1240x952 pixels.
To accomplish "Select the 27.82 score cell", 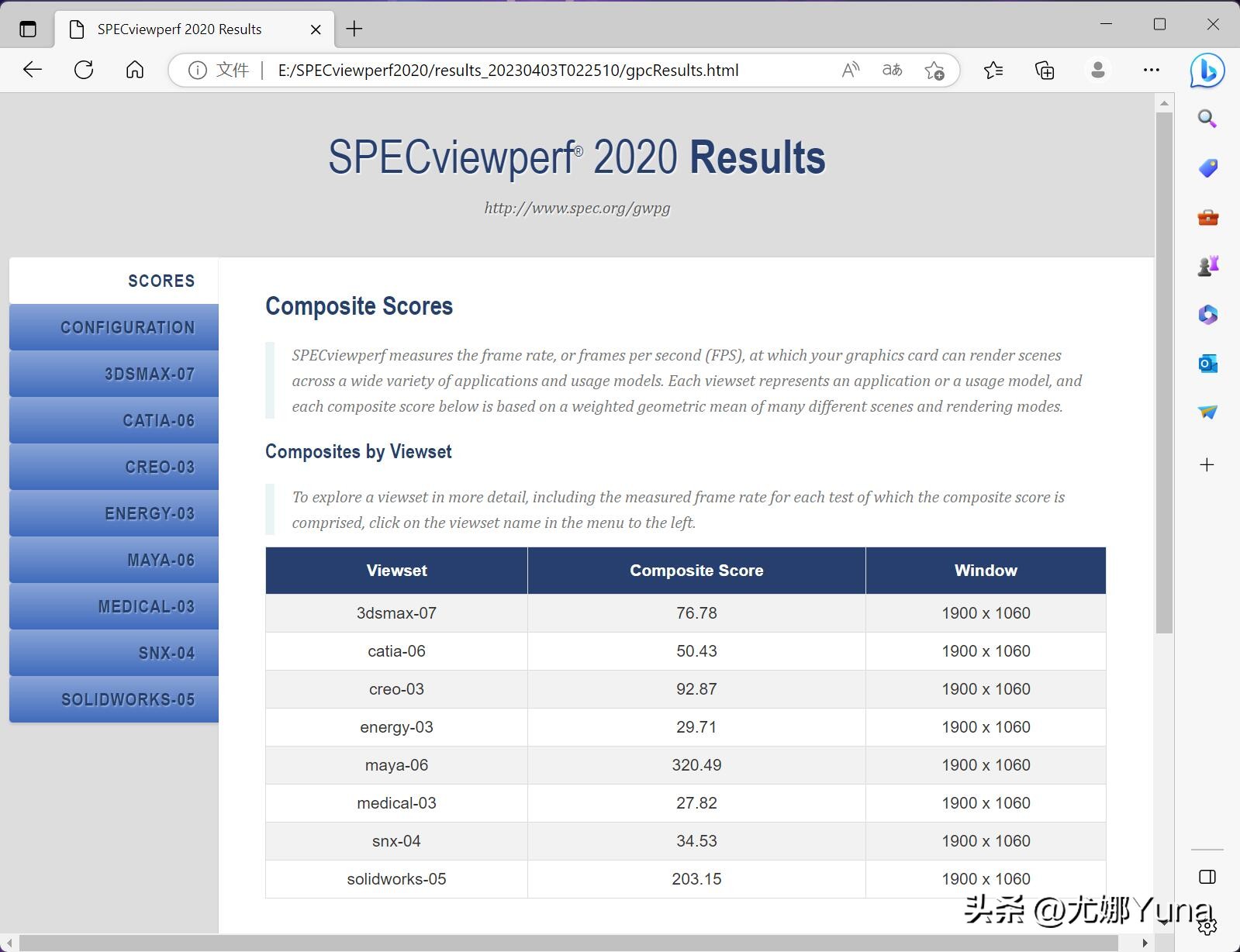I will (696, 803).
